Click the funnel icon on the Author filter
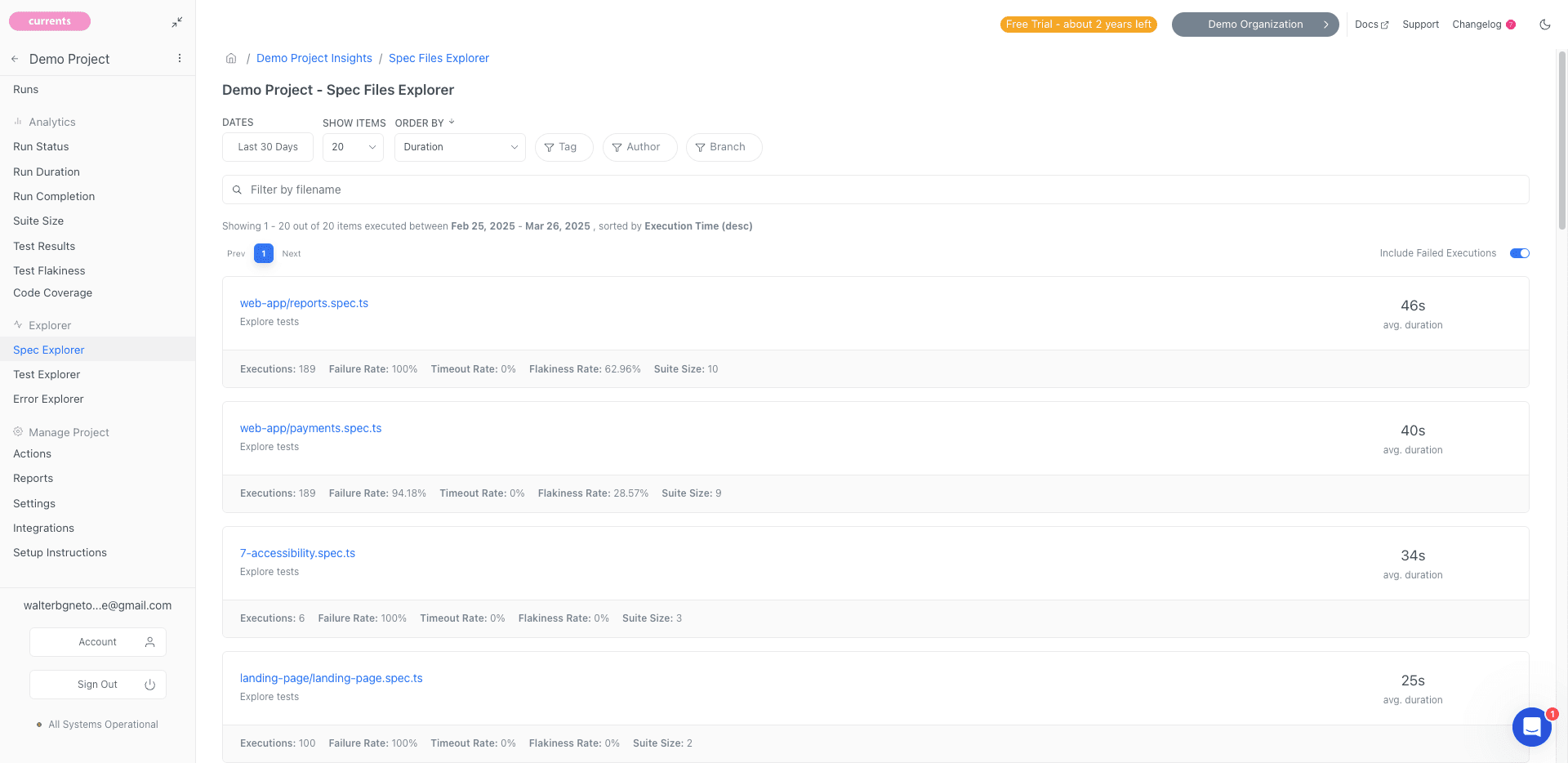This screenshot has height=763, width=1568. click(617, 148)
